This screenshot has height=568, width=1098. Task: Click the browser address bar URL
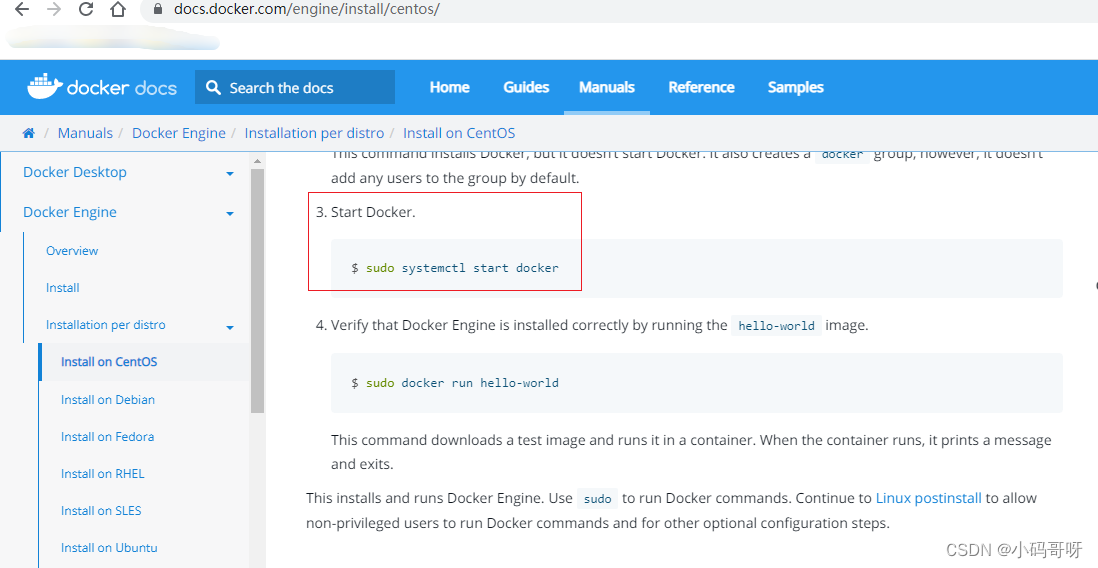(x=307, y=9)
